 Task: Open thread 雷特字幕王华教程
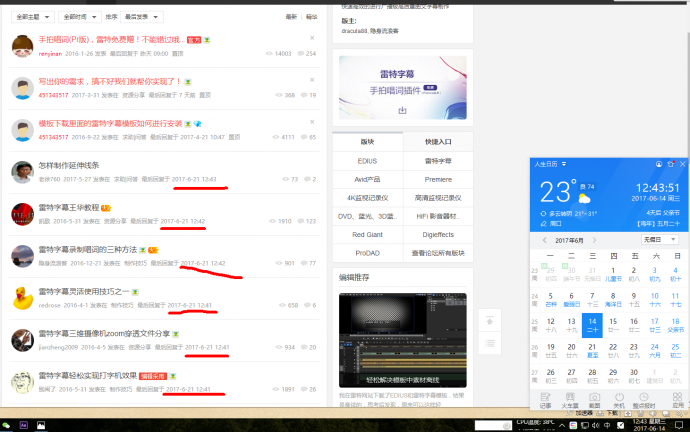(x=69, y=207)
